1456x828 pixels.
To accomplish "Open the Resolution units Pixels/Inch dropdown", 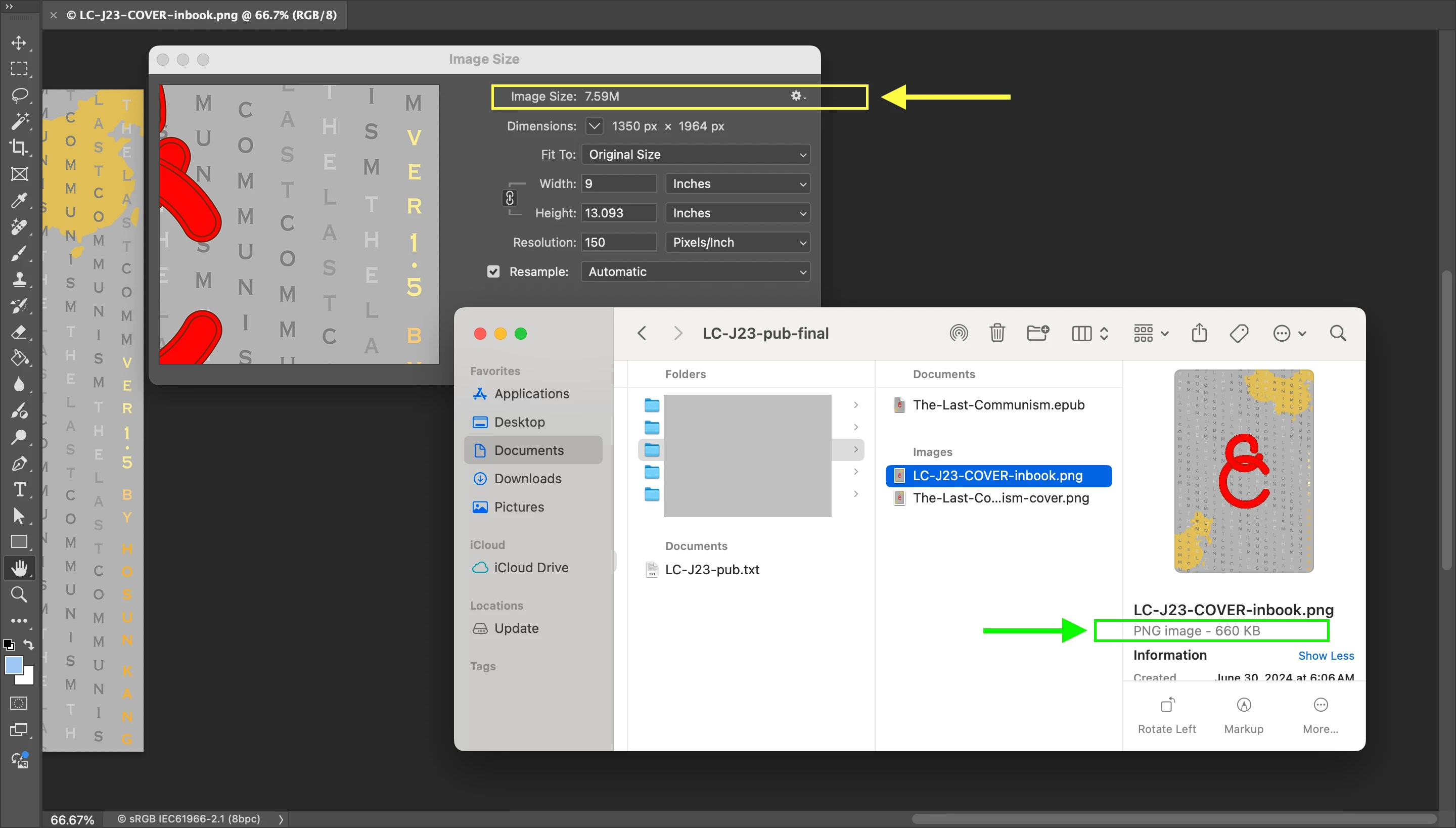I will [x=738, y=242].
